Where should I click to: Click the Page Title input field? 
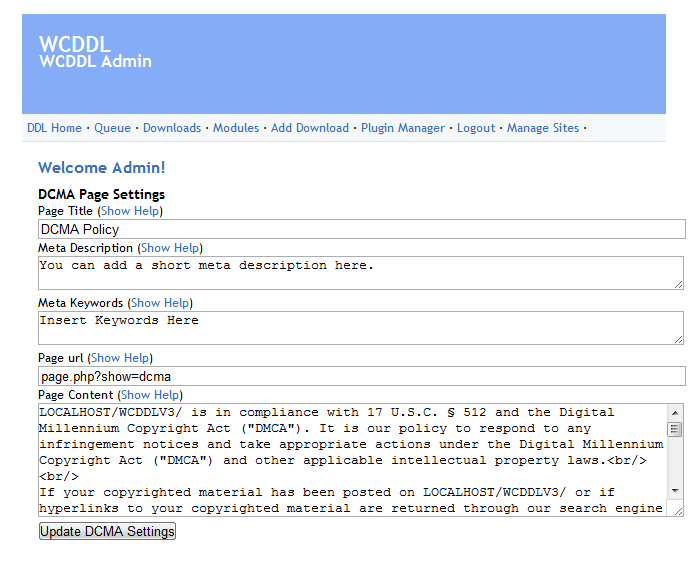[x=360, y=230]
